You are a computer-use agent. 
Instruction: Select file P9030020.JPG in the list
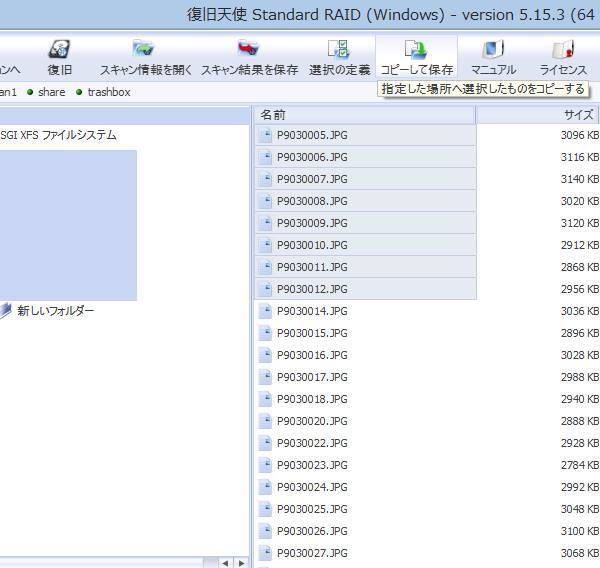click(312, 421)
